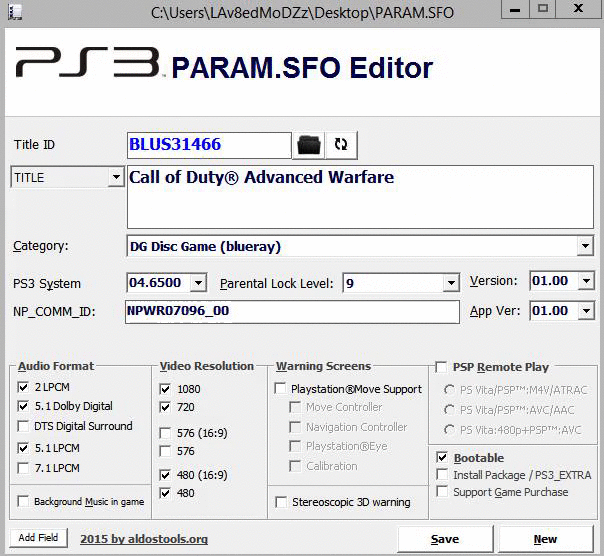Select PS Vita/PSP AVC/AAC radio
The image size is (604, 556).
(449, 410)
